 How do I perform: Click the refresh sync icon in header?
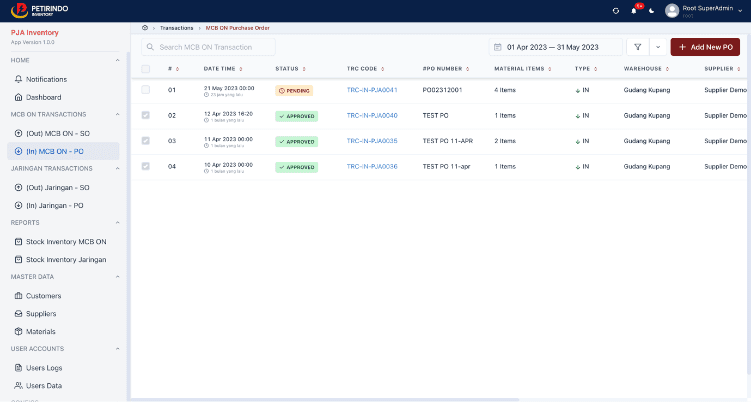pos(616,11)
